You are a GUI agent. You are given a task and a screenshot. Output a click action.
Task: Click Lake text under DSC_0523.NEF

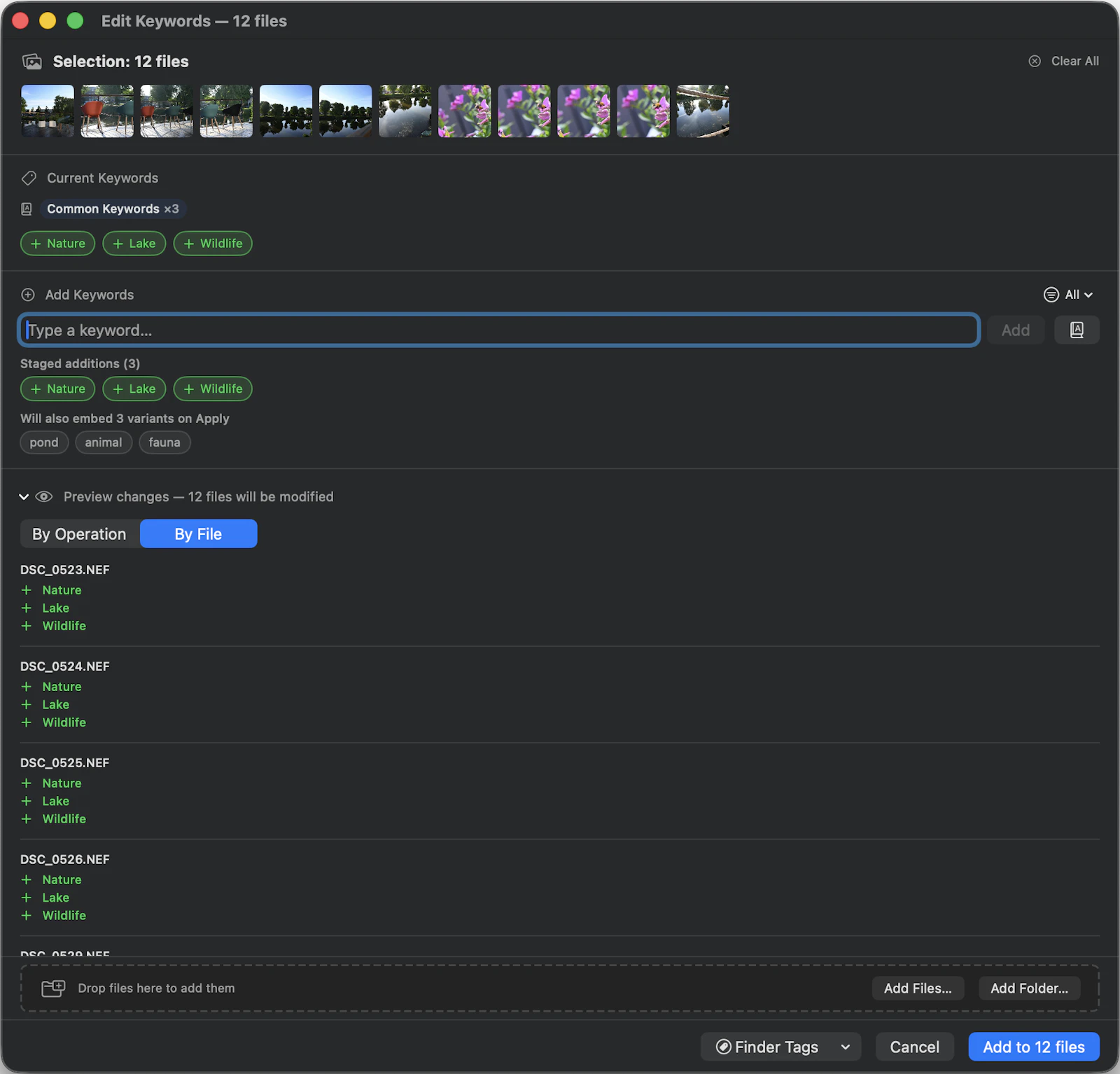tap(56, 608)
